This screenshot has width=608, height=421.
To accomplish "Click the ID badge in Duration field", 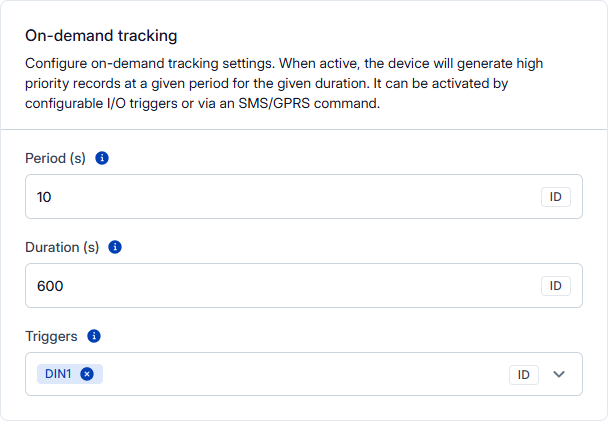I will [x=556, y=286].
